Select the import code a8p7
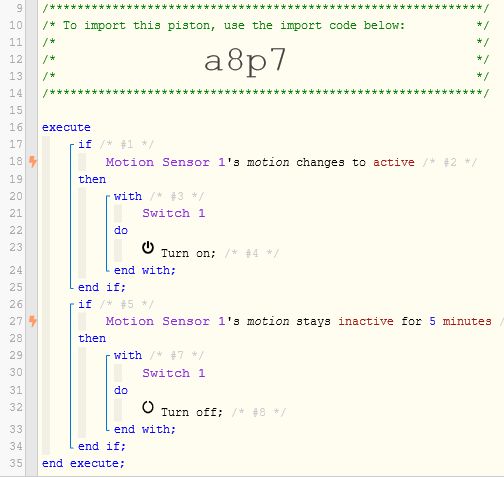Image resolution: width=504 pixels, height=477 pixels. coord(245,61)
